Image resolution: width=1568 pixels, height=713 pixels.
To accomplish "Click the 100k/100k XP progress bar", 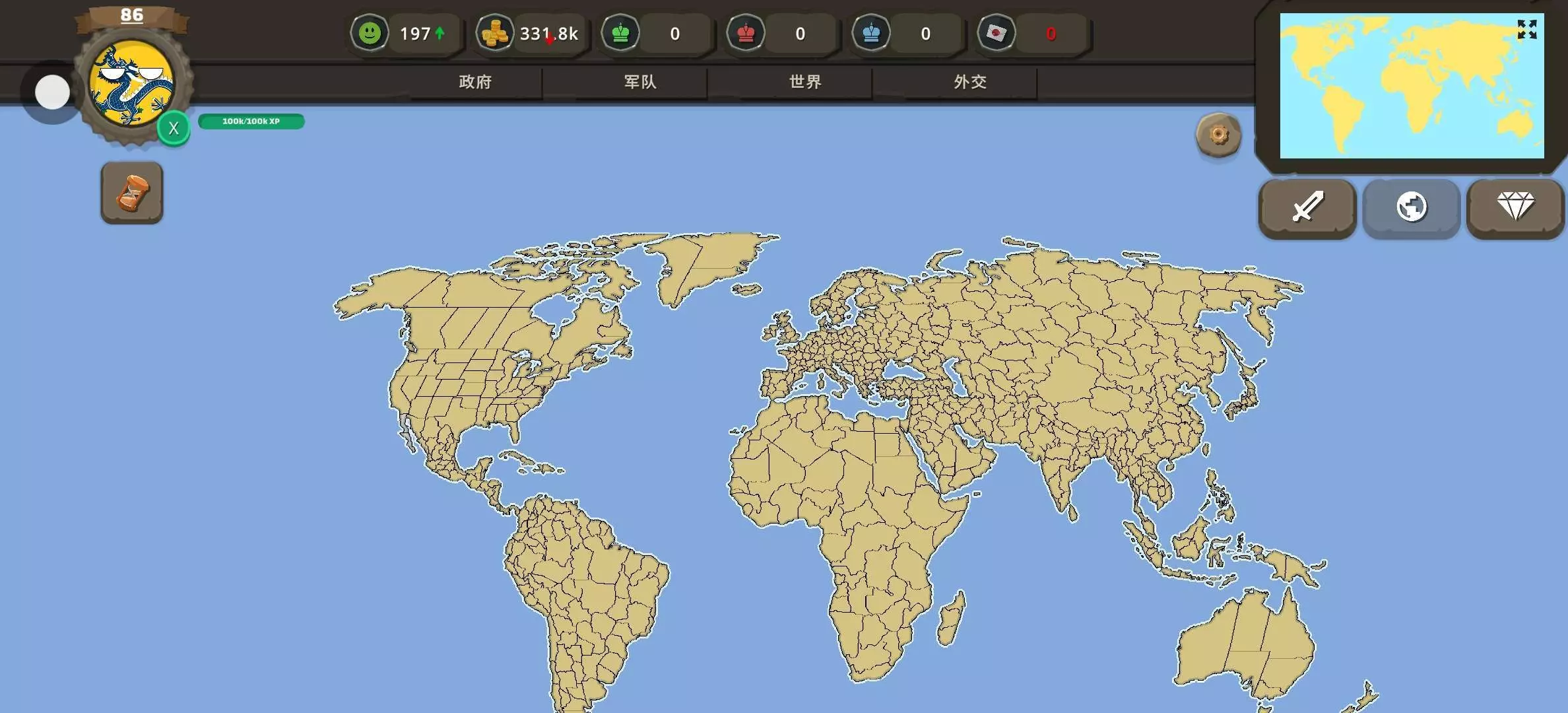I will 251,121.
